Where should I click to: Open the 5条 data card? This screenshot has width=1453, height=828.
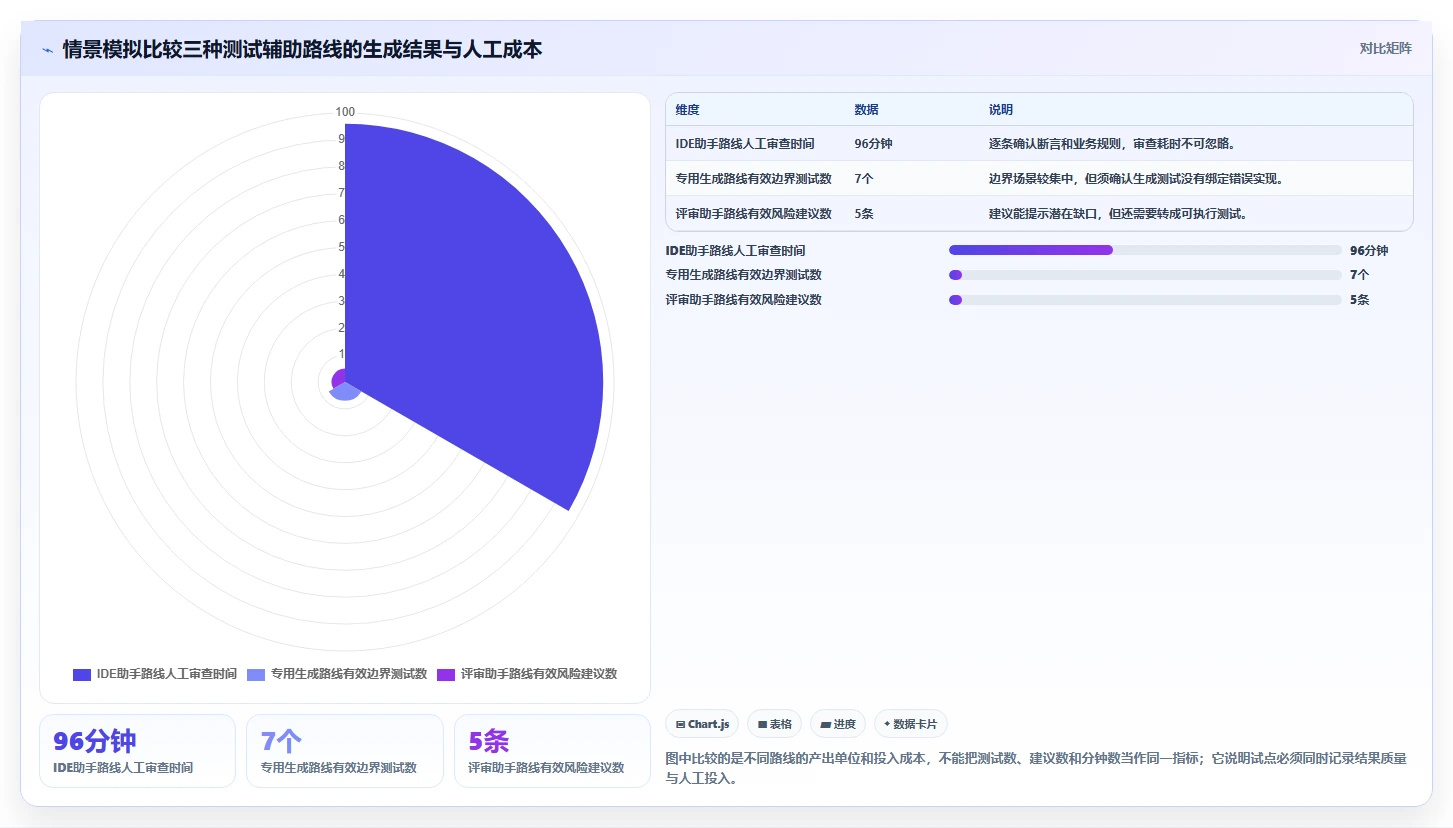(x=552, y=751)
